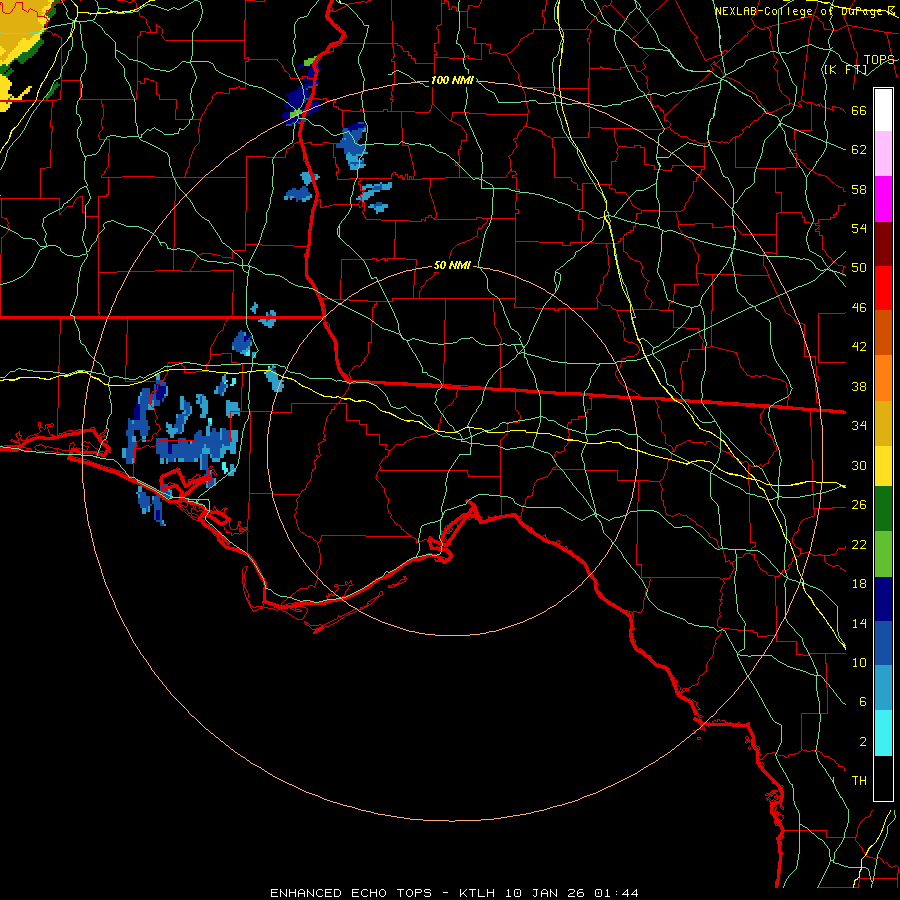Click the "58" legend value
900x900 pixels.
coord(859,189)
